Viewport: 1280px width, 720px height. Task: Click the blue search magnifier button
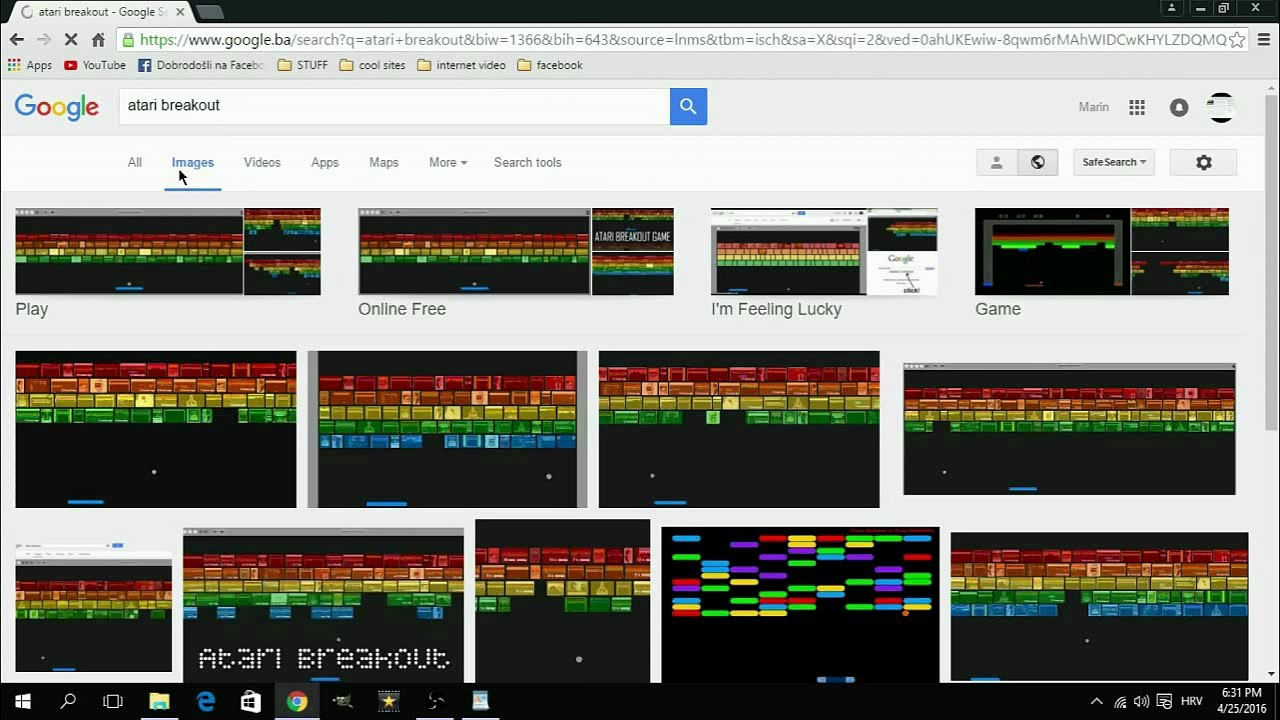(x=688, y=106)
